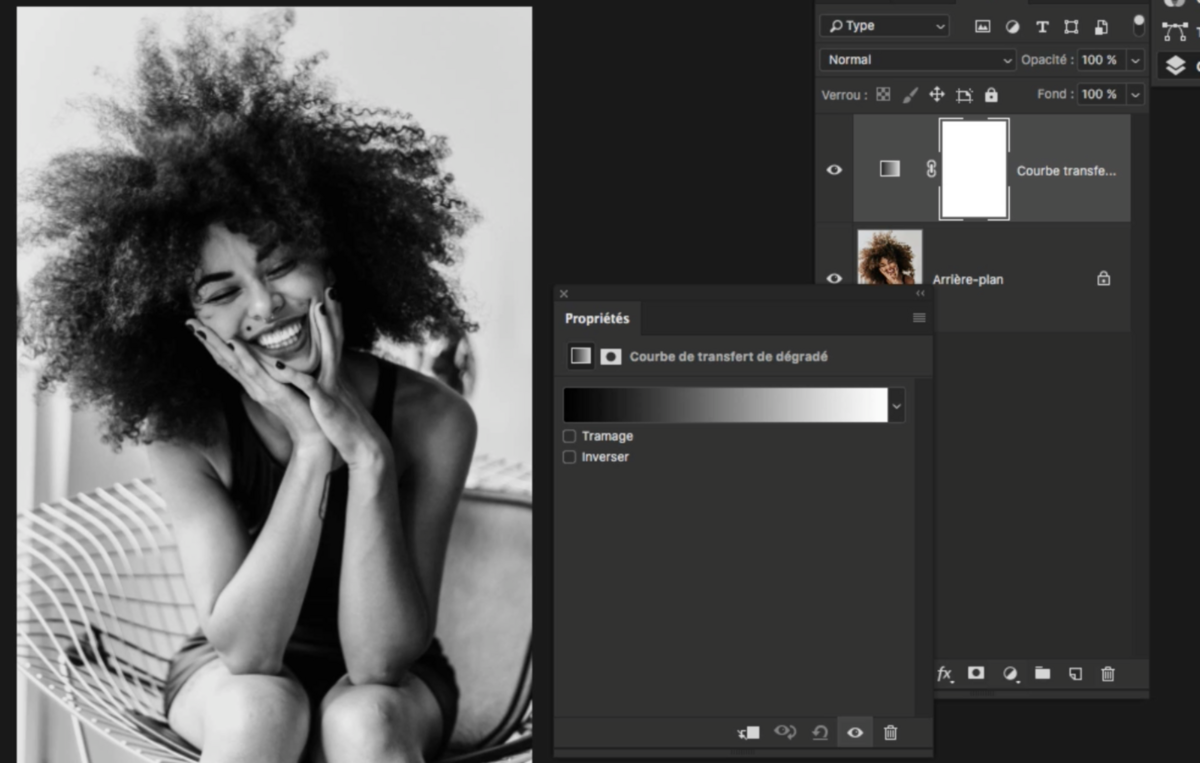The image size is (1200, 763).
Task: Open the gradient picker dropdown arrow
Action: (x=896, y=405)
